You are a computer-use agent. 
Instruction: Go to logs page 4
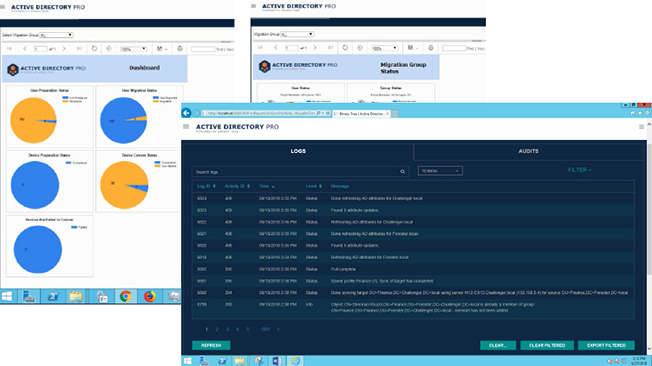[x=237, y=329]
